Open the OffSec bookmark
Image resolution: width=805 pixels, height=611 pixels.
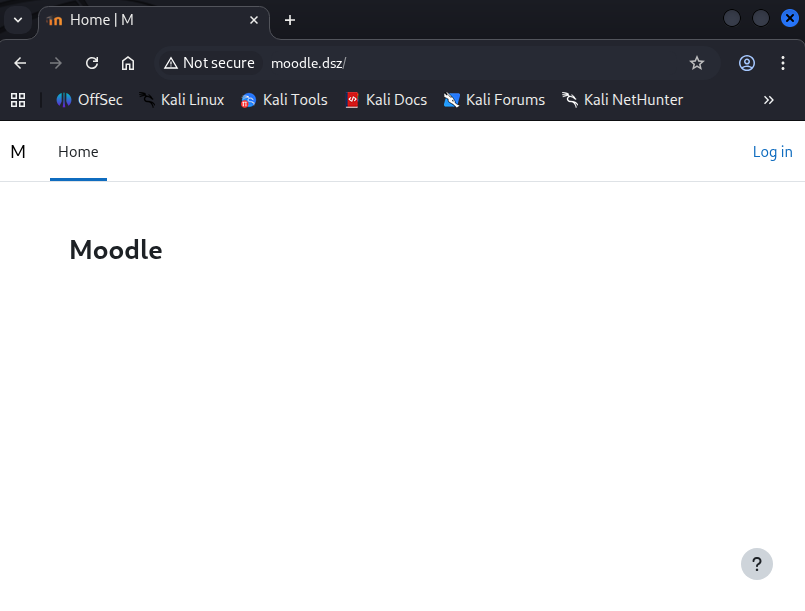click(x=89, y=100)
